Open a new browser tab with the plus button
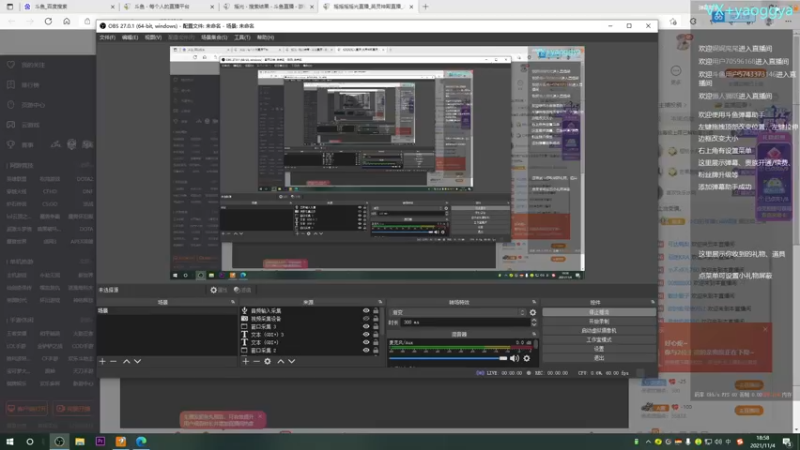 (426, 7)
